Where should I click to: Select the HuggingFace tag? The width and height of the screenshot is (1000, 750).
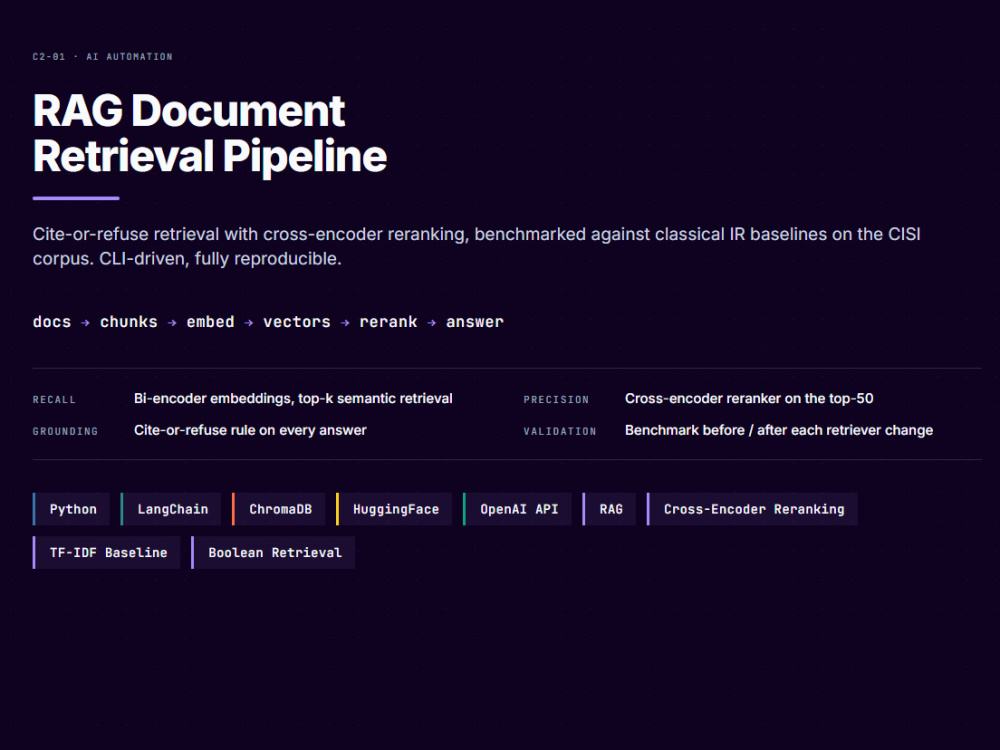pyautogui.click(x=394, y=509)
